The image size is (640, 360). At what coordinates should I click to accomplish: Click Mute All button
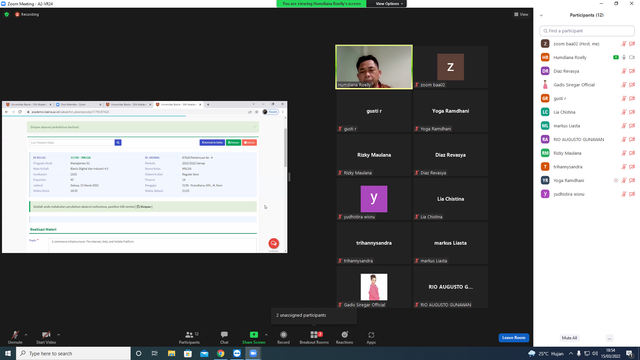pos(569,338)
